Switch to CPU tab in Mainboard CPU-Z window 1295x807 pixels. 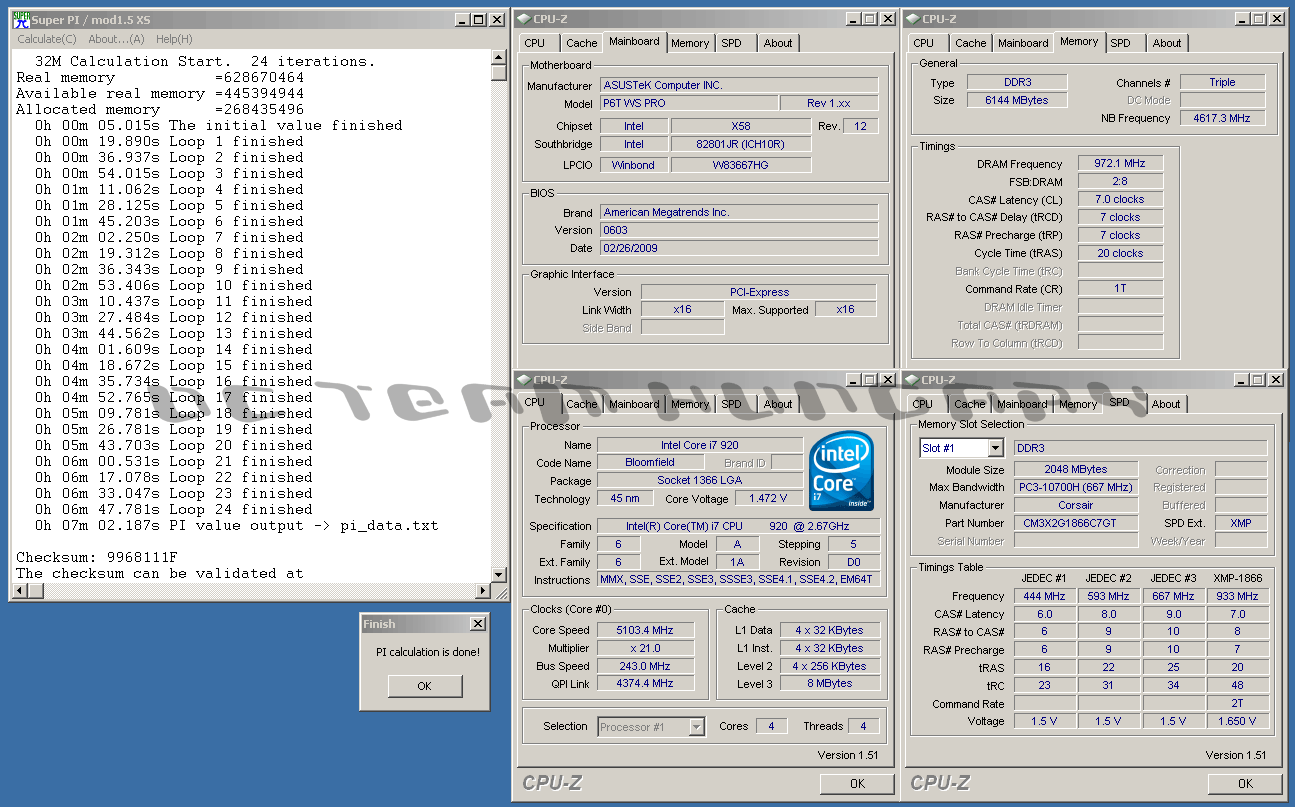[535, 43]
